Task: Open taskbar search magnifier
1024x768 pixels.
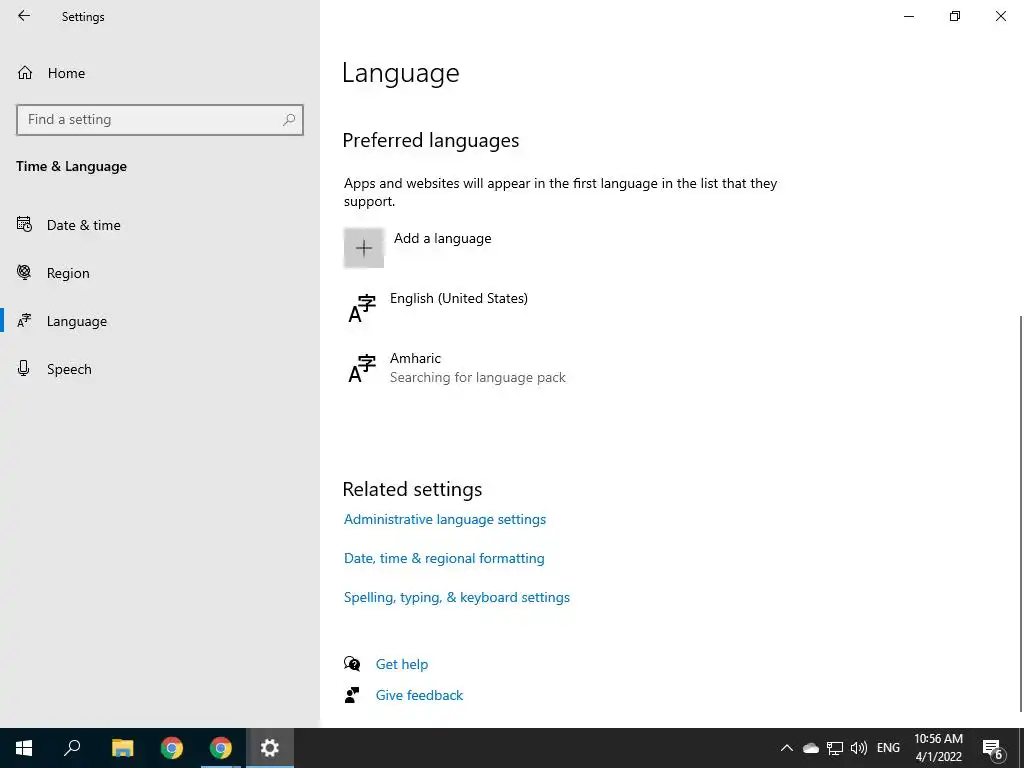Action: point(72,748)
